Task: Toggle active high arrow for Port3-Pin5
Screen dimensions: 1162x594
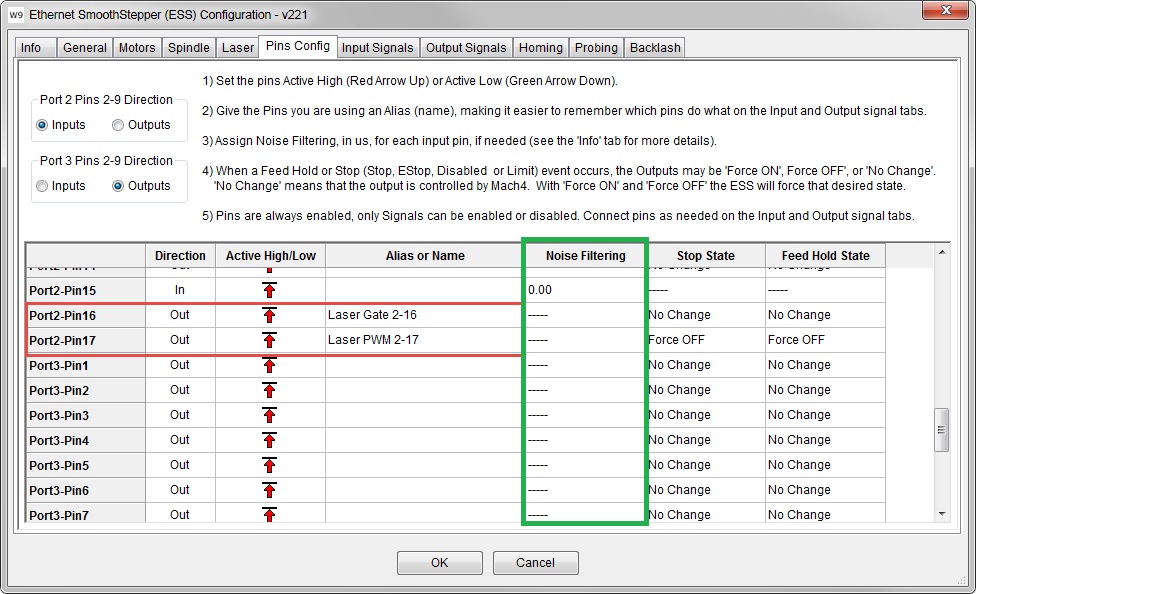Action: 269,465
